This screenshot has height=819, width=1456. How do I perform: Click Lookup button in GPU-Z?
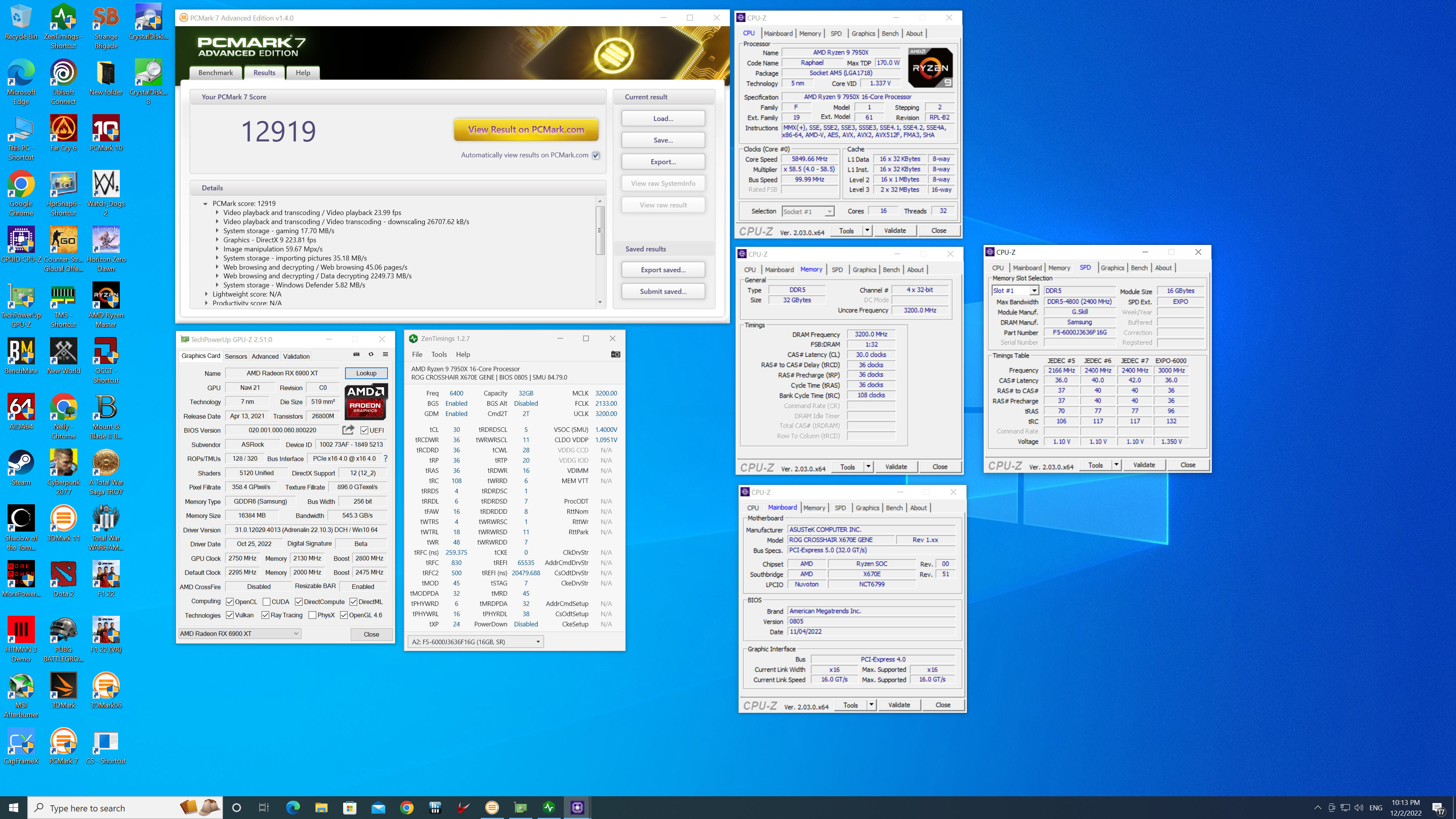[x=366, y=373]
